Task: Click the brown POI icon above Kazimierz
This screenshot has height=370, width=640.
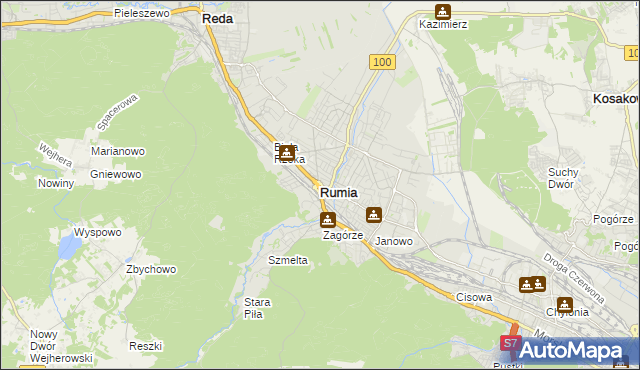Action: click(x=442, y=12)
